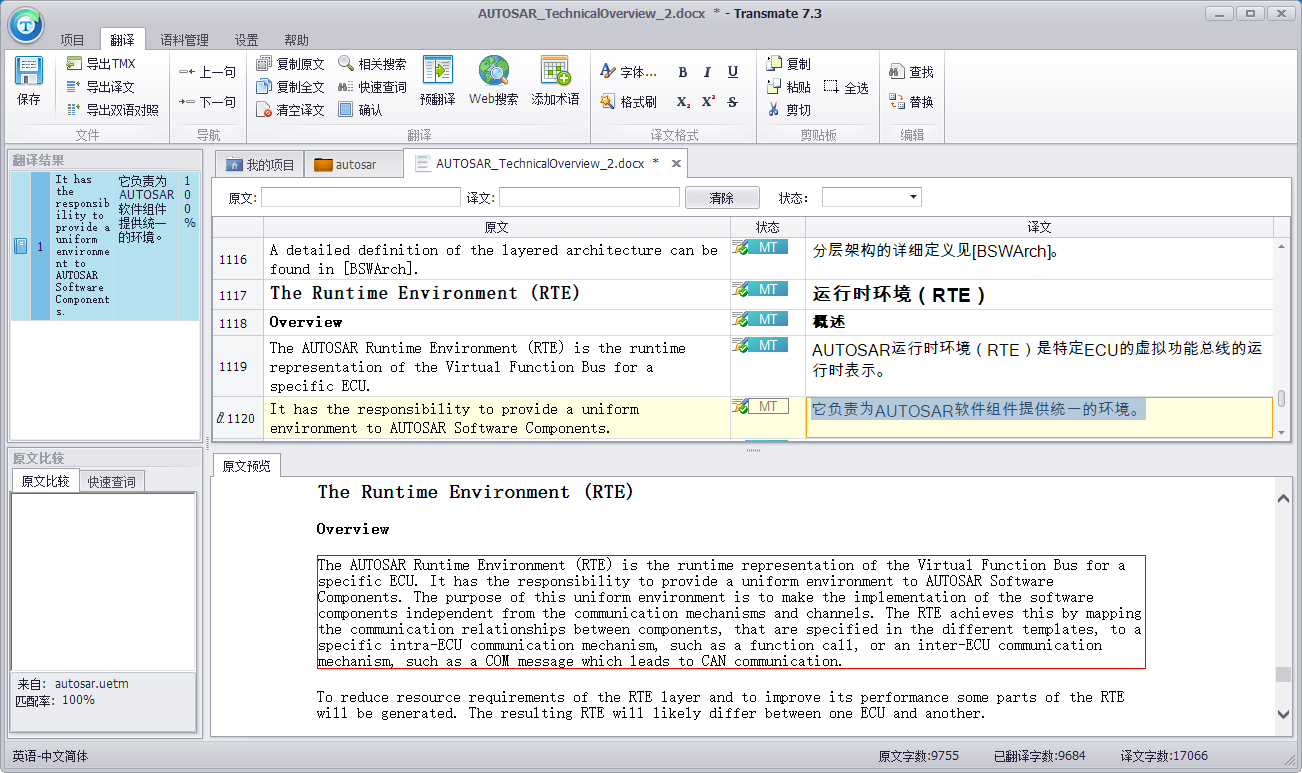Click segment grid vertical scrollbar thumb

[1282, 398]
